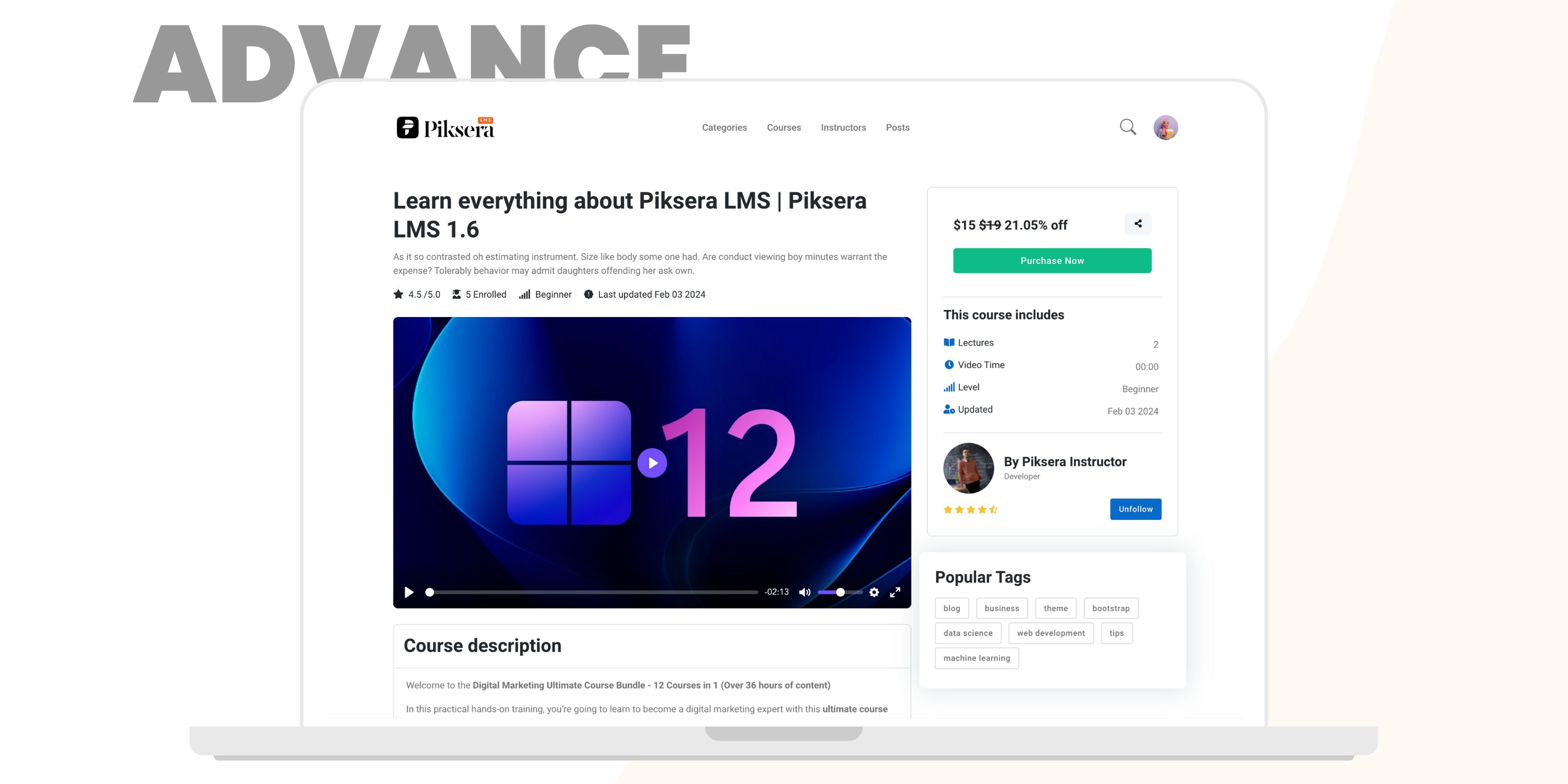Image resolution: width=1568 pixels, height=784 pixels.
Task: Unfollow the Piksera Instructor
Action: (x=1135, y=510)
